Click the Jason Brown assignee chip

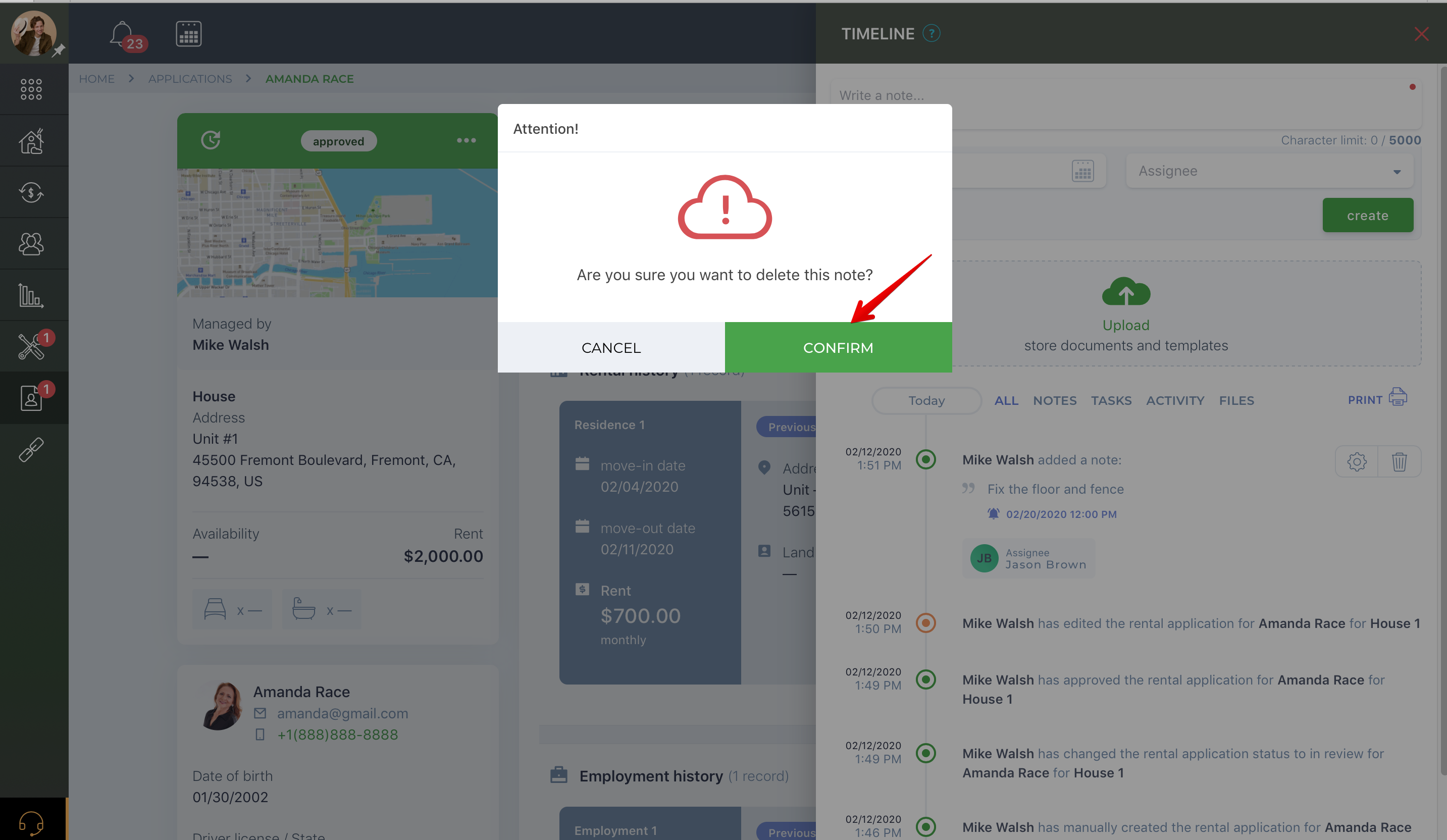(1028, 557)
